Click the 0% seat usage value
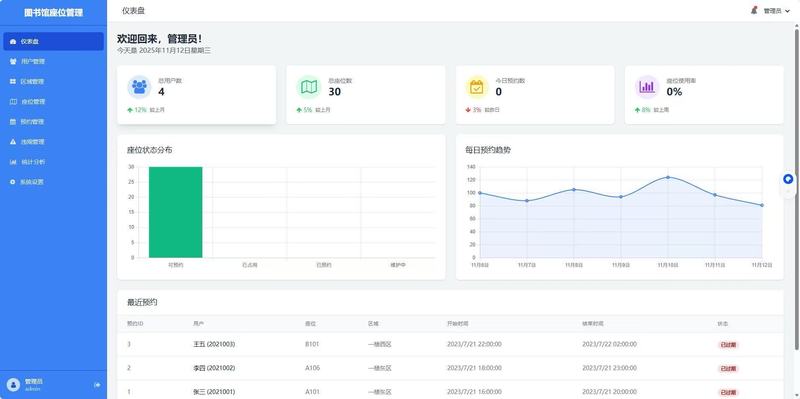800x399 pixels. click(674, 92)
